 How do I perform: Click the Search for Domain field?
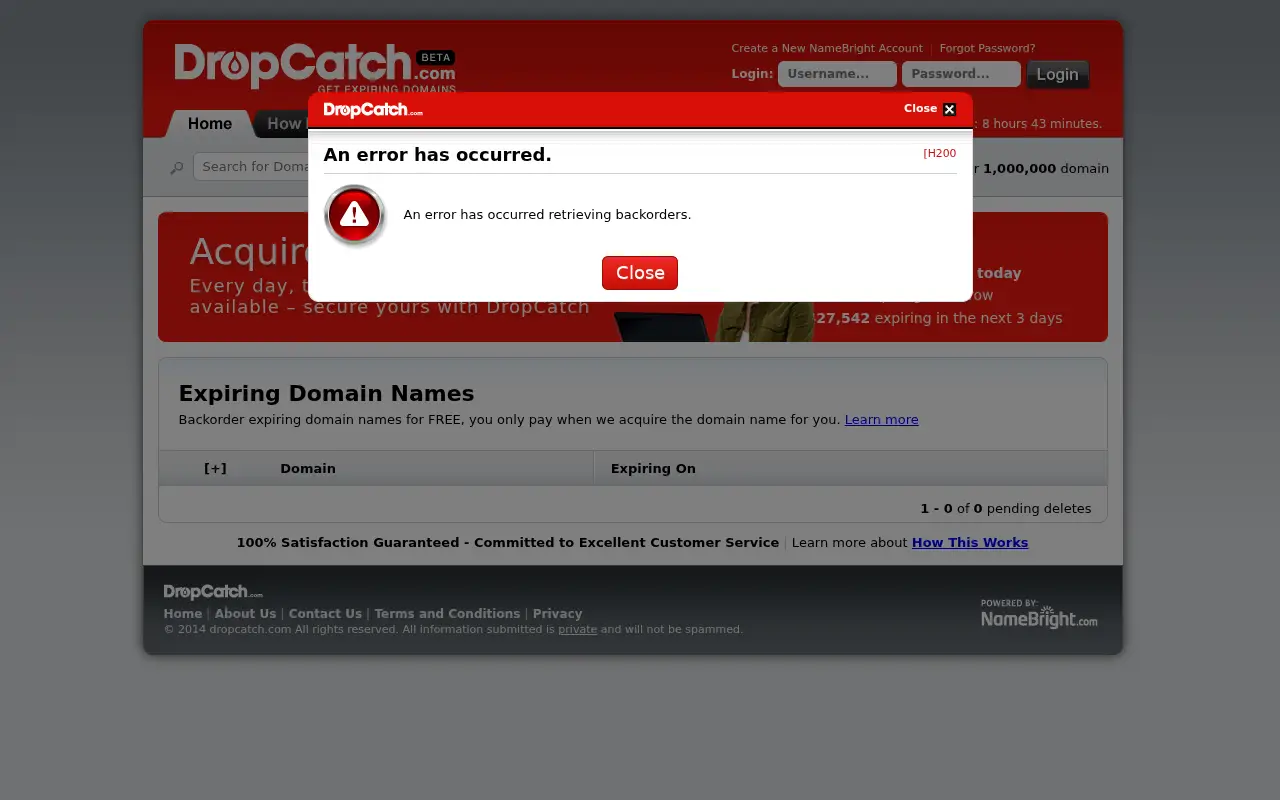coord(251,167)
